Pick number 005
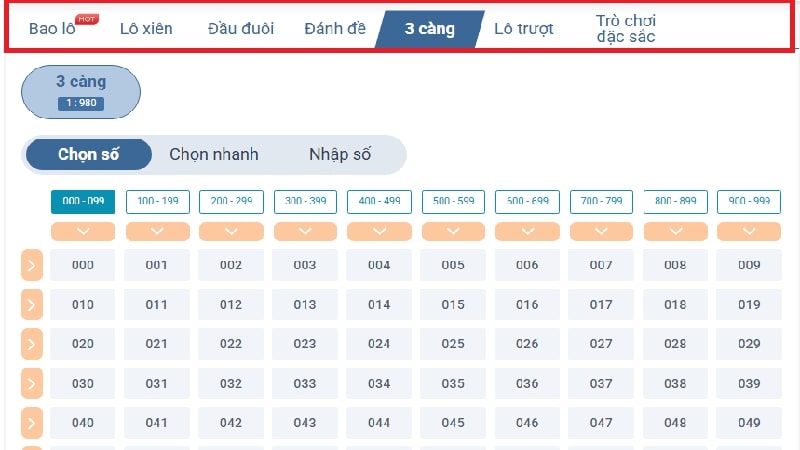 (453, 265)
